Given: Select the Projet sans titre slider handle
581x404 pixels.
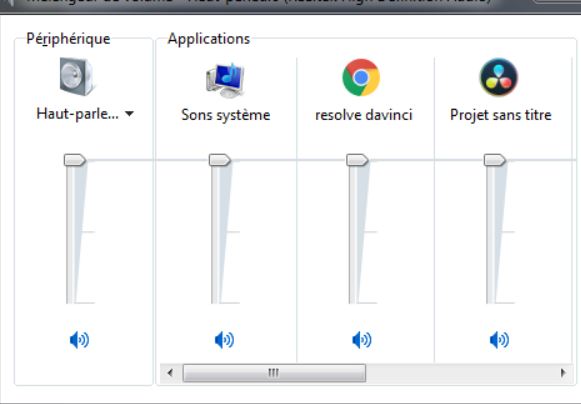Looking at the screenshot, I should [495, 160].
